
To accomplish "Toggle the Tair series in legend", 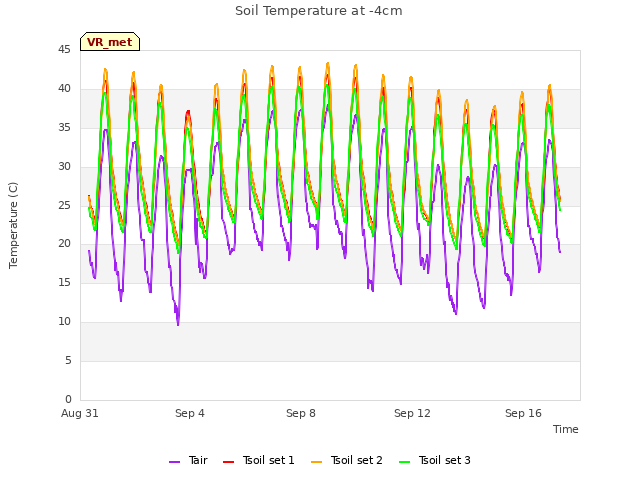I will click(188, 460).
